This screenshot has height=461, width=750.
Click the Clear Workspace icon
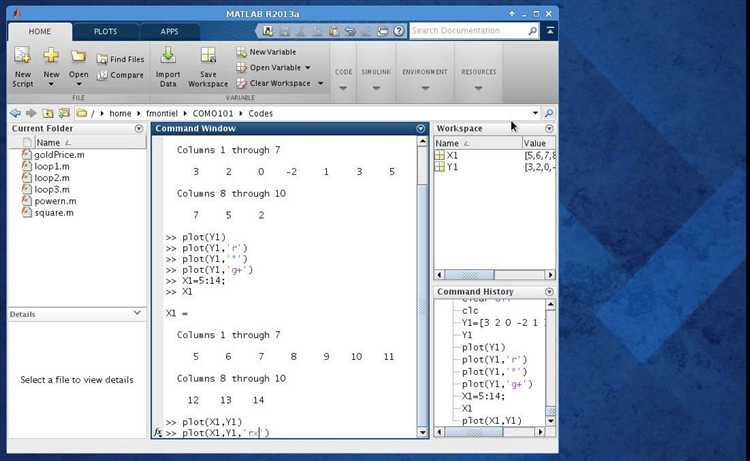[x=242, y=83]
